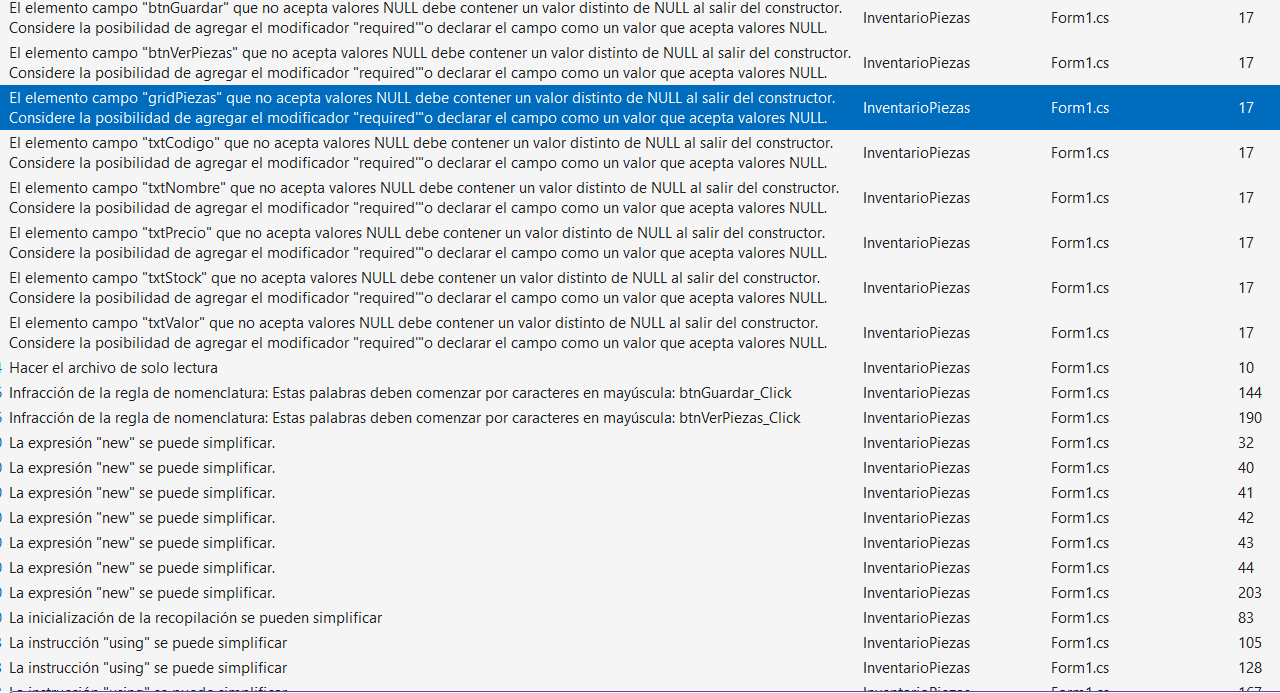Screen dimensions: 1280x693
Task: Select the "using" simplification message at line 128
Action: (148, 668)
